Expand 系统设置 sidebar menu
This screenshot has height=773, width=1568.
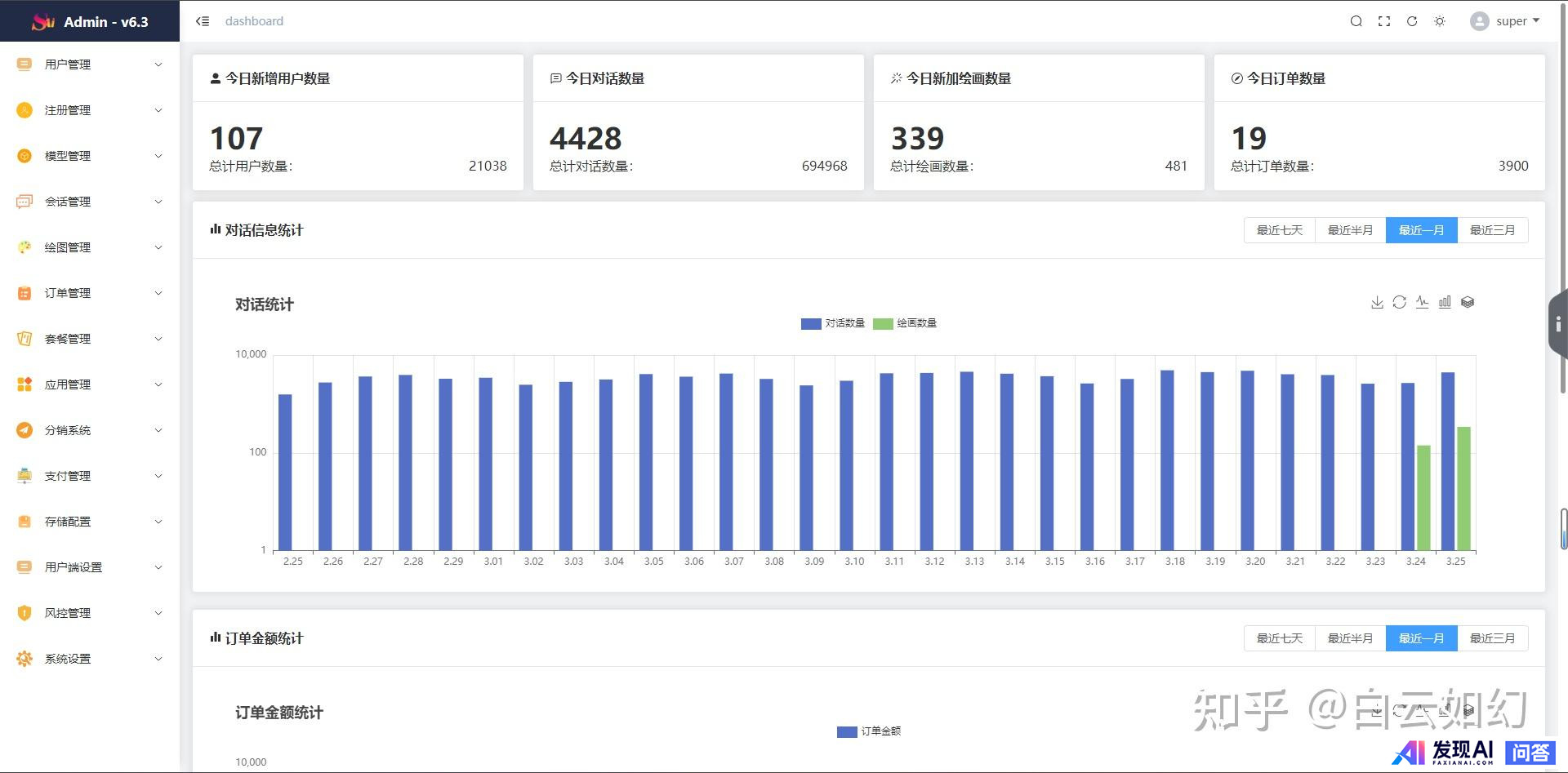pos(90,659)
